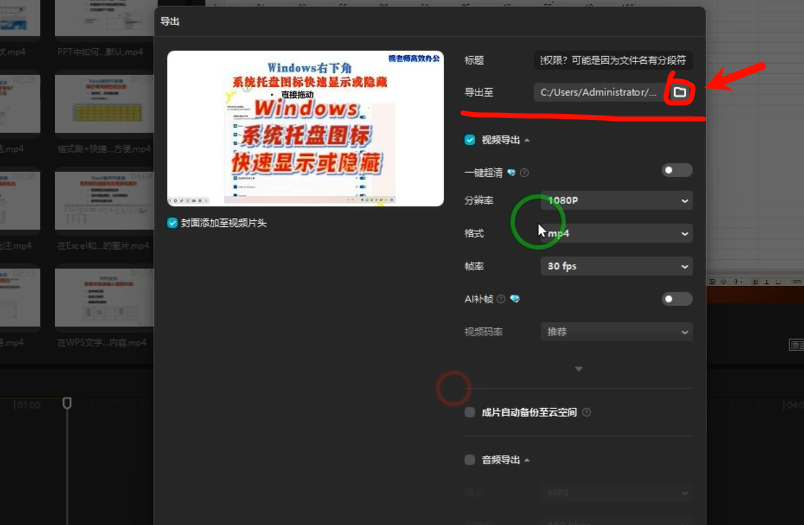The height and width of the screenshot is (525, 804).
Task: Click the cover preview thumbnail in export dialog
Action: (305, 129)
